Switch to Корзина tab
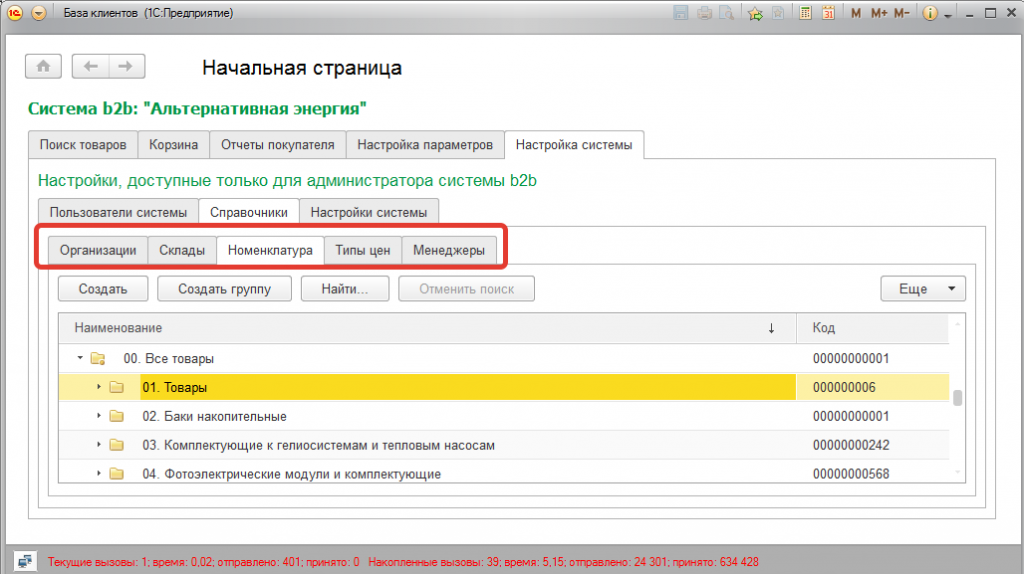 point(173,145)
